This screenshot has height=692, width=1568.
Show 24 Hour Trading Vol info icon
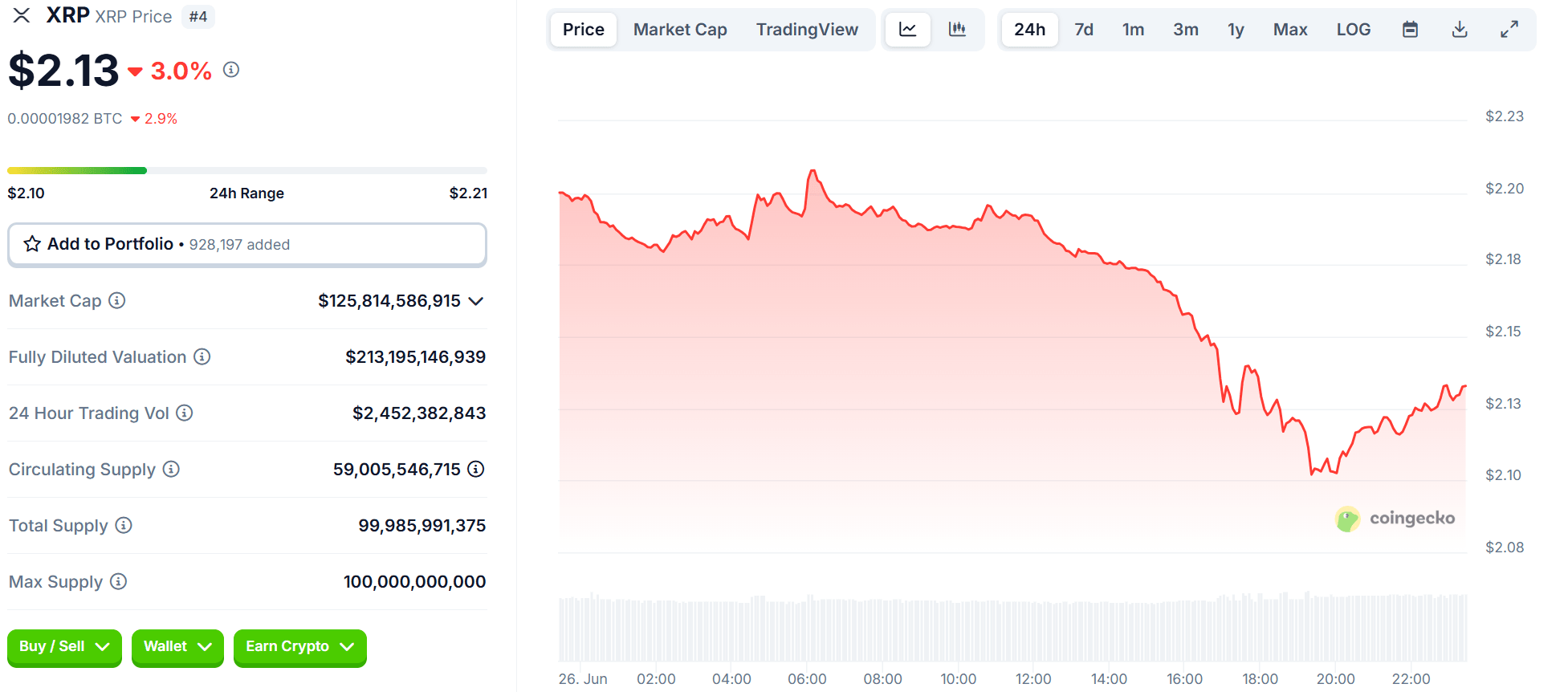tap(185, 413)
